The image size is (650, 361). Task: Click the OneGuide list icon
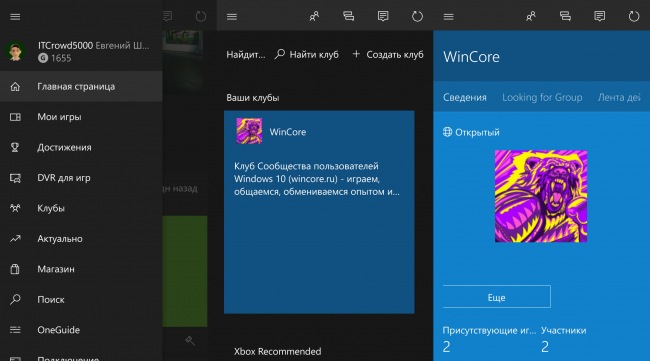click(15, 330)
